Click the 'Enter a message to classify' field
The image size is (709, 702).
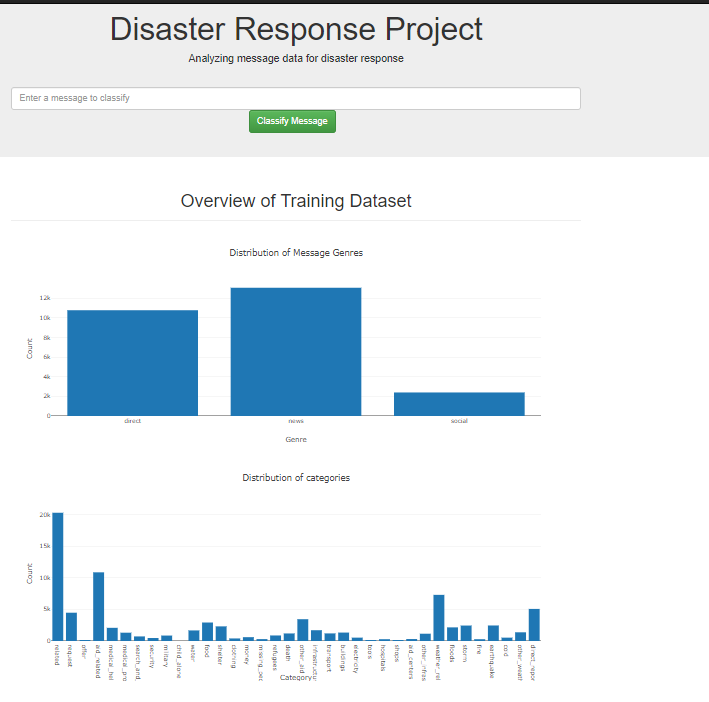296,98
